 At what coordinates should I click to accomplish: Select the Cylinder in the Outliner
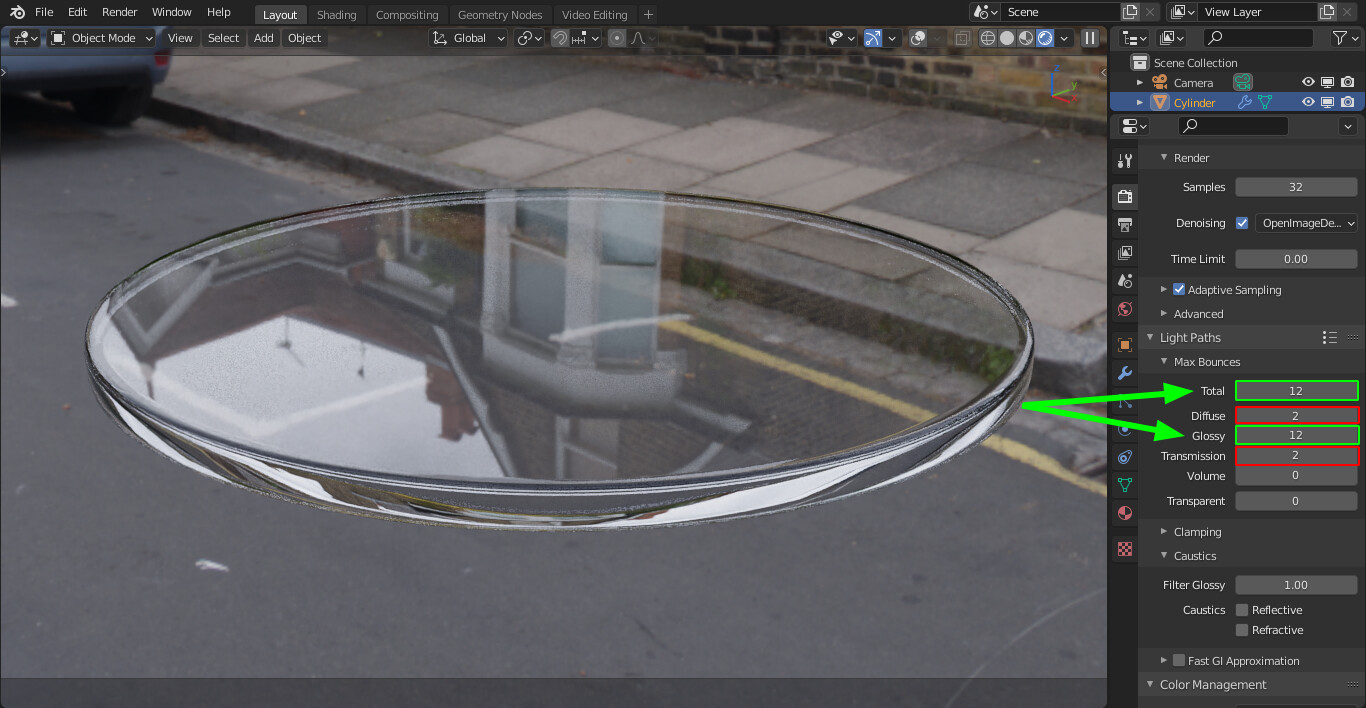[1197, 101]
